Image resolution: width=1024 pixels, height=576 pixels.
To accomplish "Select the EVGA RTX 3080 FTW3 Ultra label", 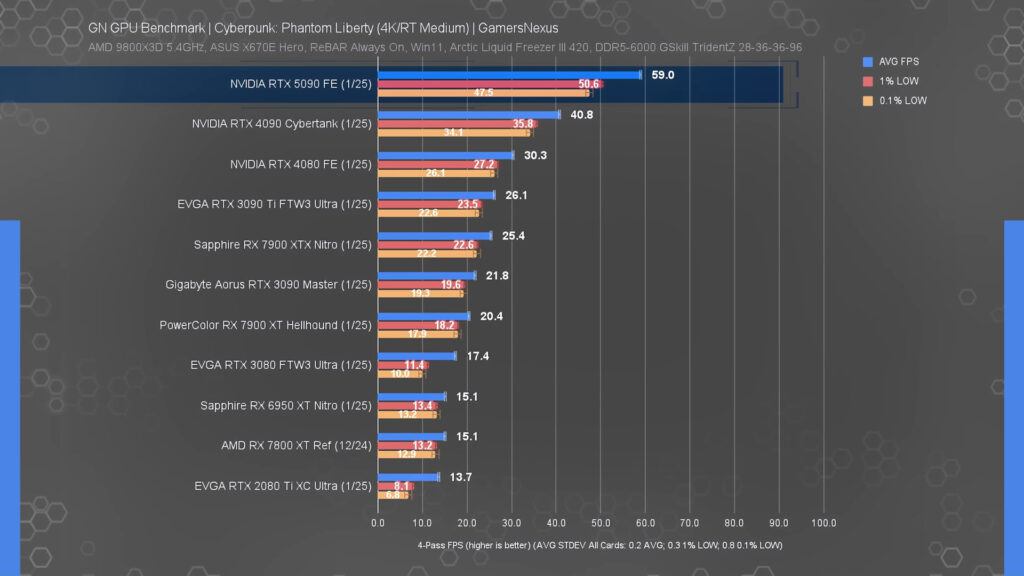I will (x=281, y=365).
